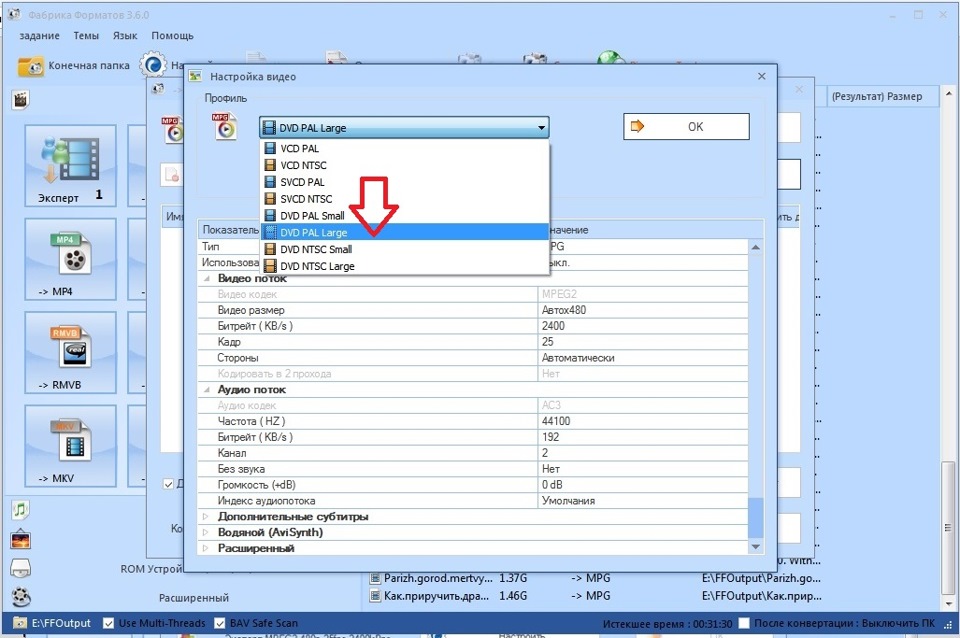
Task: Select highlighted DVD PAL Large list option
Action: tap(404, 233)
